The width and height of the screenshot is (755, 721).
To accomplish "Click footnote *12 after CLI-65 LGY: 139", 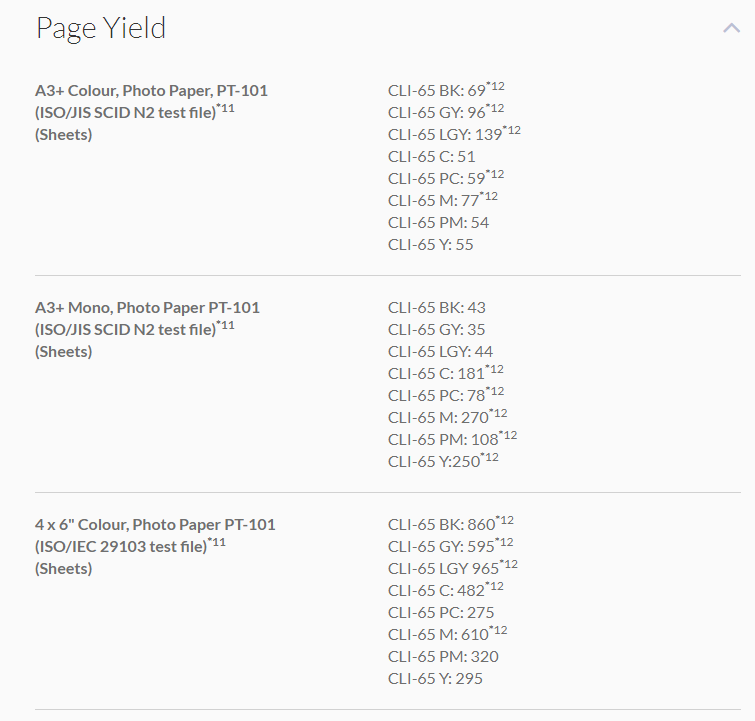I will [x=511, y=131].
